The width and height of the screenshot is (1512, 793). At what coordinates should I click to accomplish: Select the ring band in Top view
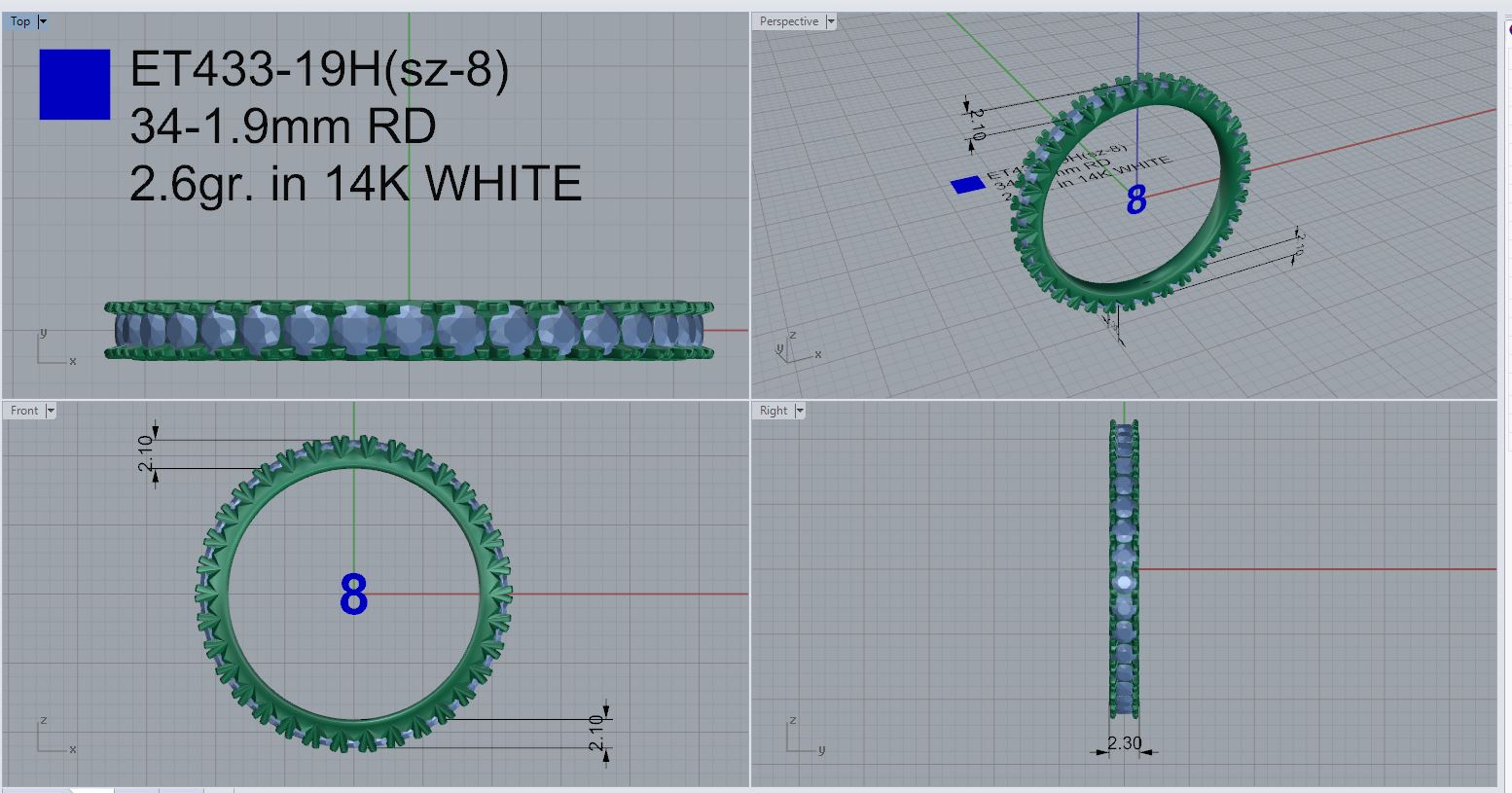click(409, 331)
